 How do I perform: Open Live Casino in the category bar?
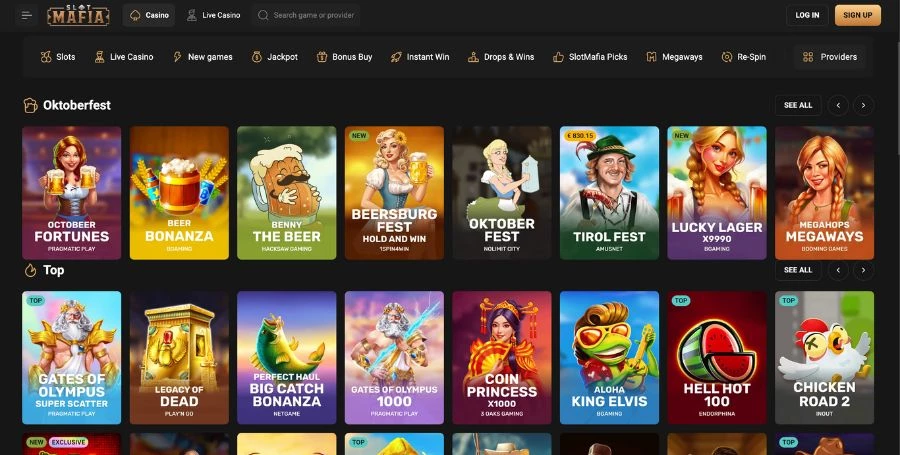[x=123, y=57]
